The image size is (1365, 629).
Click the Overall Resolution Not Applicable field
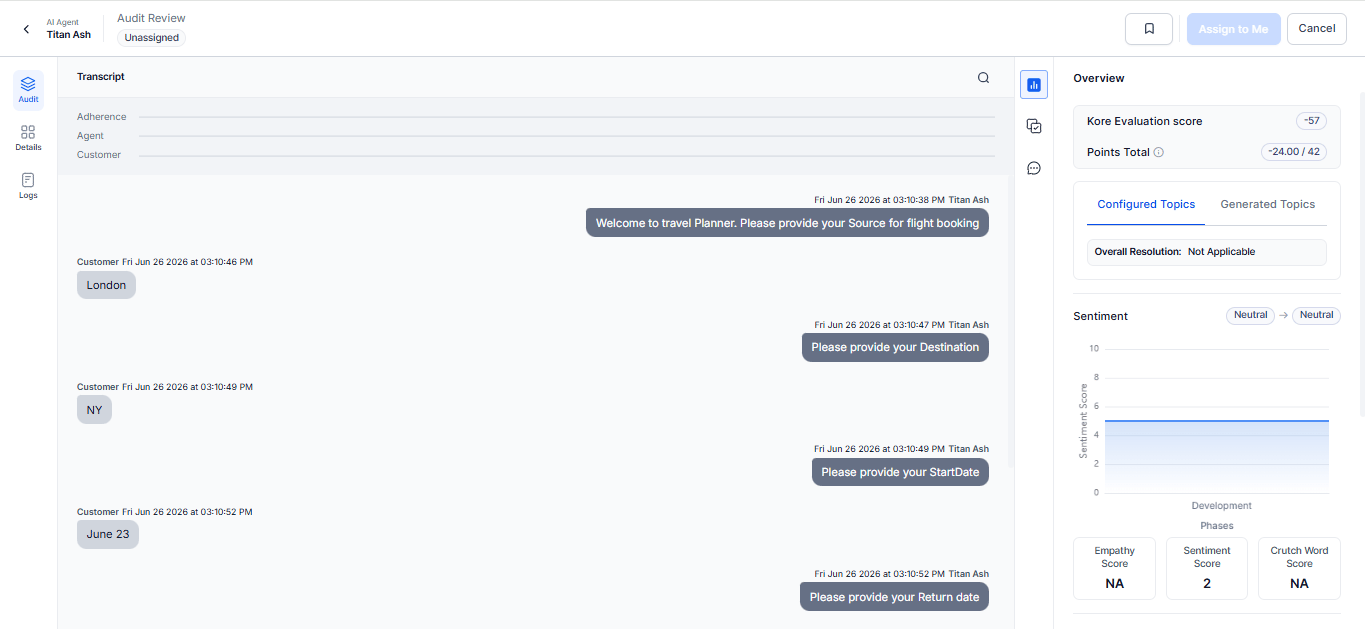tap(1206, 252)
